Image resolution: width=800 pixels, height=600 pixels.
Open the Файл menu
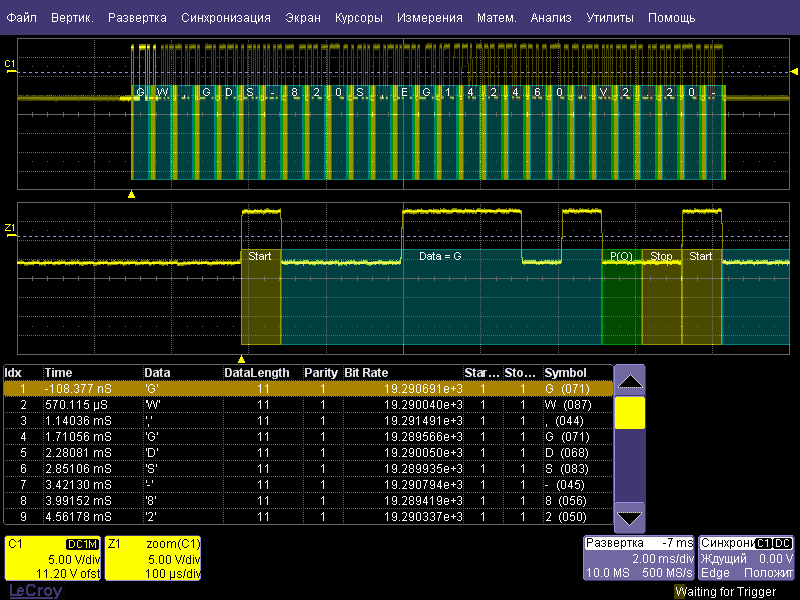pos(21,18)
